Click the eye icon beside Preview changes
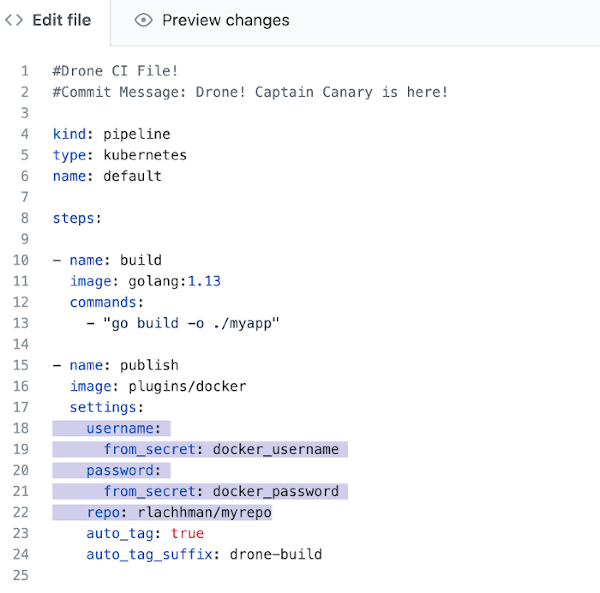This screenshot has width=600, height=593. (x=143, y=20)
